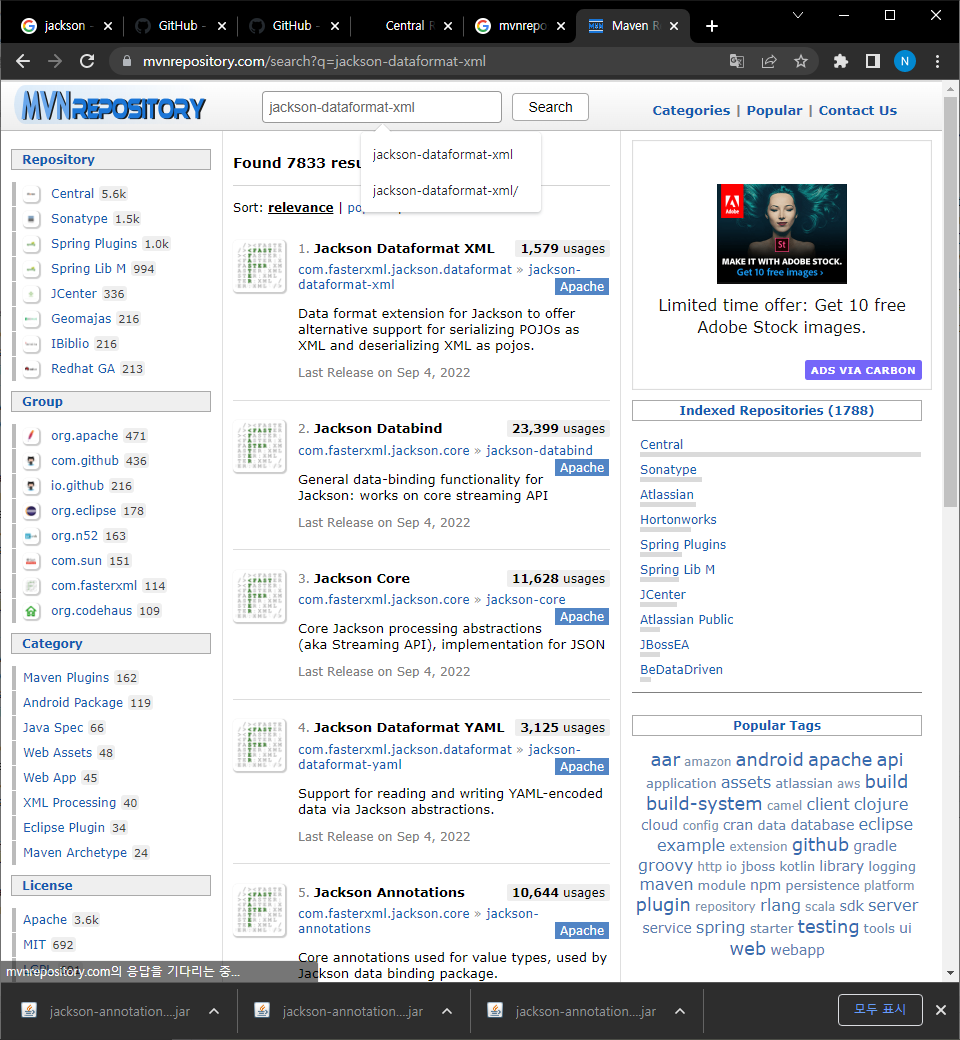This screenshot has height=1040, width=960.
Task: Bookmark this page with the star icon
Action: [x=801, y=62]
